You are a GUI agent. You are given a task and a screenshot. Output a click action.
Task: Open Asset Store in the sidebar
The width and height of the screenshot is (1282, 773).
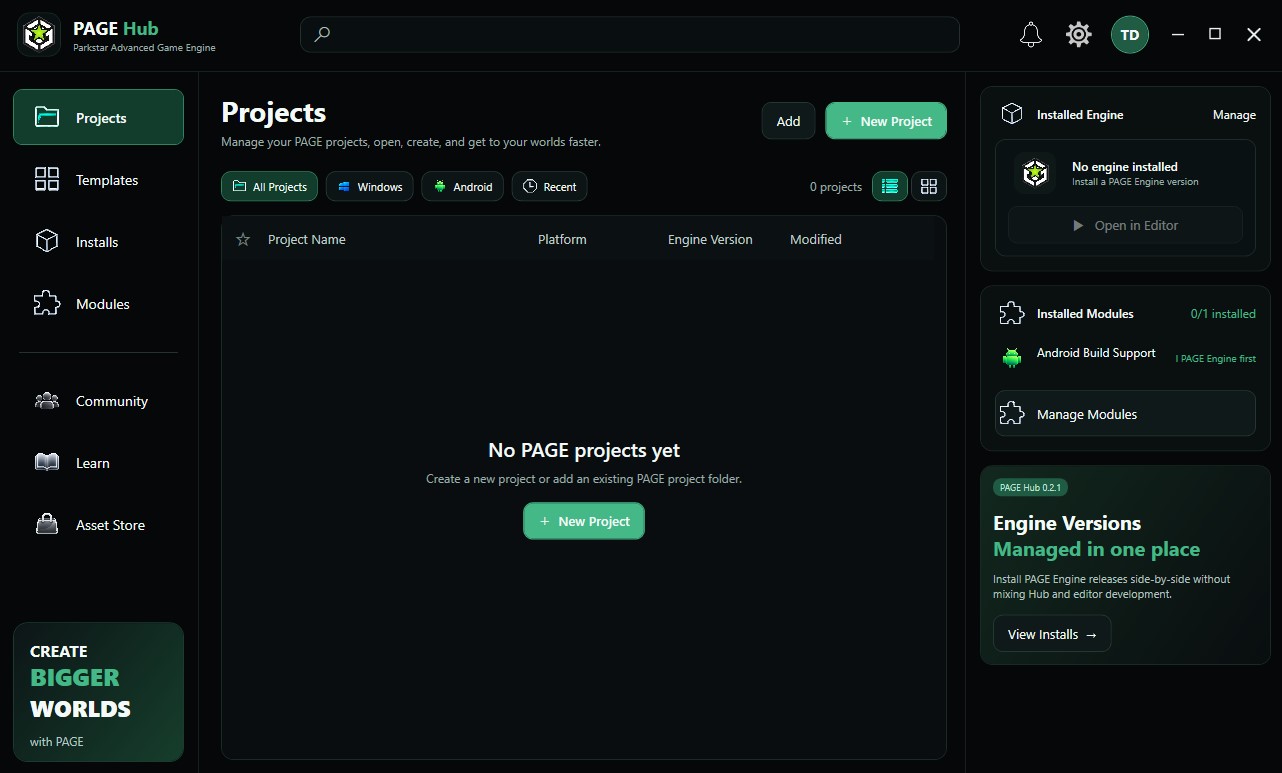pos(98,525)
